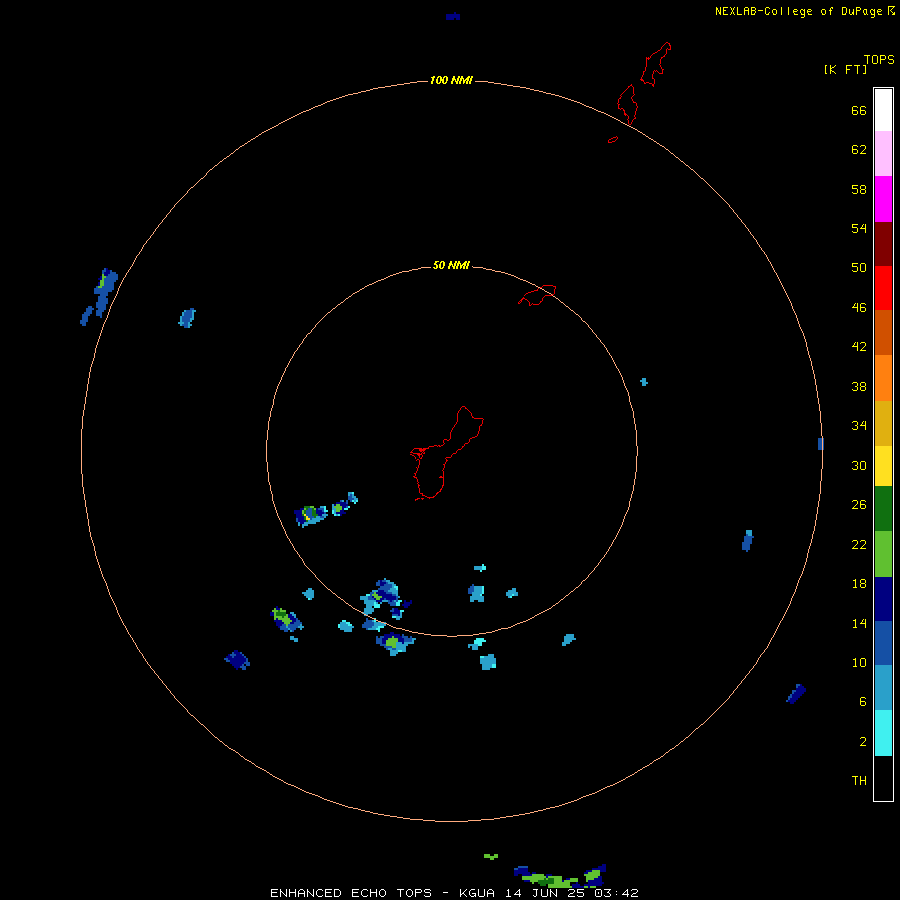The image size is (900, 900).
Task: Click the orange swatch between 38 and 42
Action: (883, 378)
